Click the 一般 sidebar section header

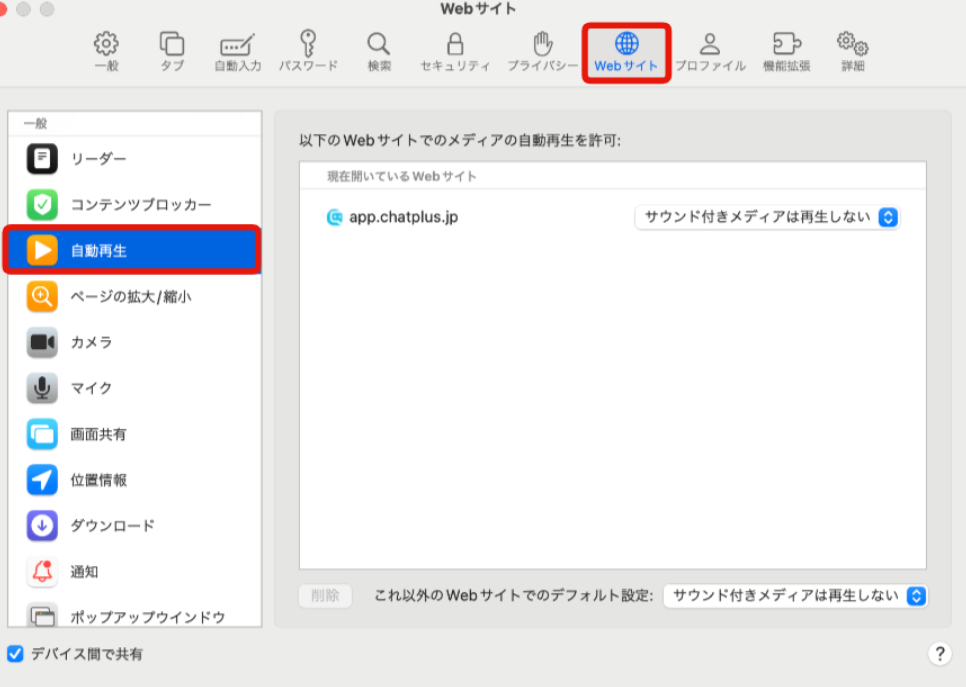(35, 123)
